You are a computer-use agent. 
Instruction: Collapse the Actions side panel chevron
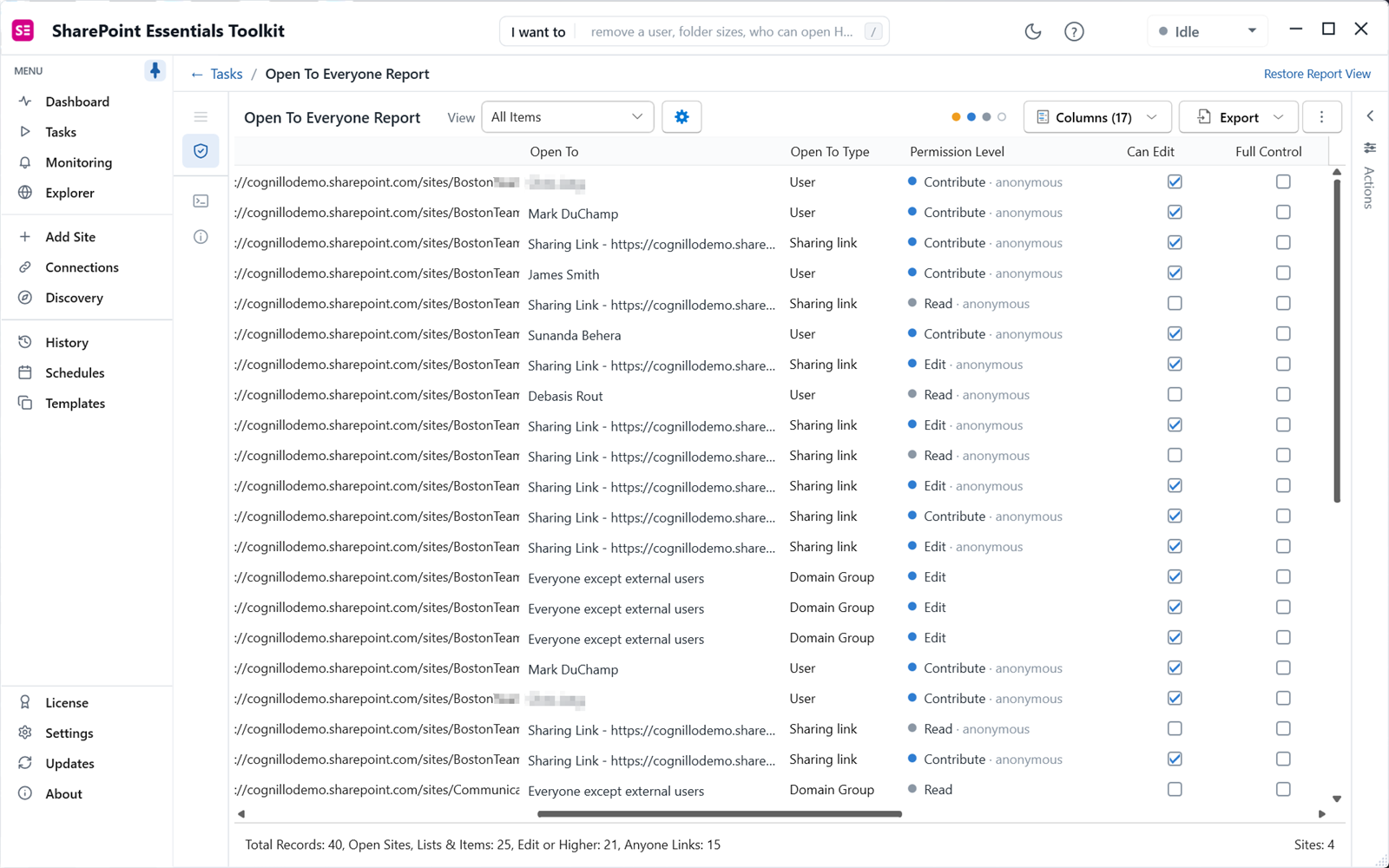[x=1370, y=115]
